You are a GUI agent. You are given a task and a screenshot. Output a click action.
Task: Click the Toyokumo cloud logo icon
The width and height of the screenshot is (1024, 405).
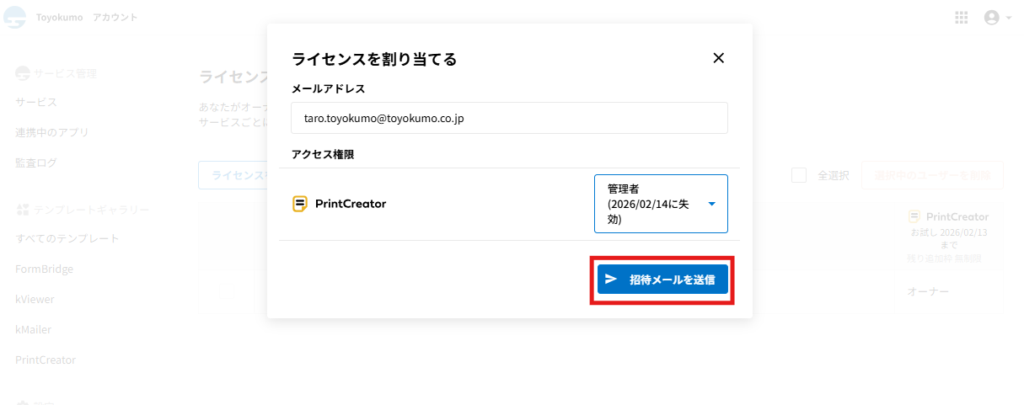click(x=14, y=18)
